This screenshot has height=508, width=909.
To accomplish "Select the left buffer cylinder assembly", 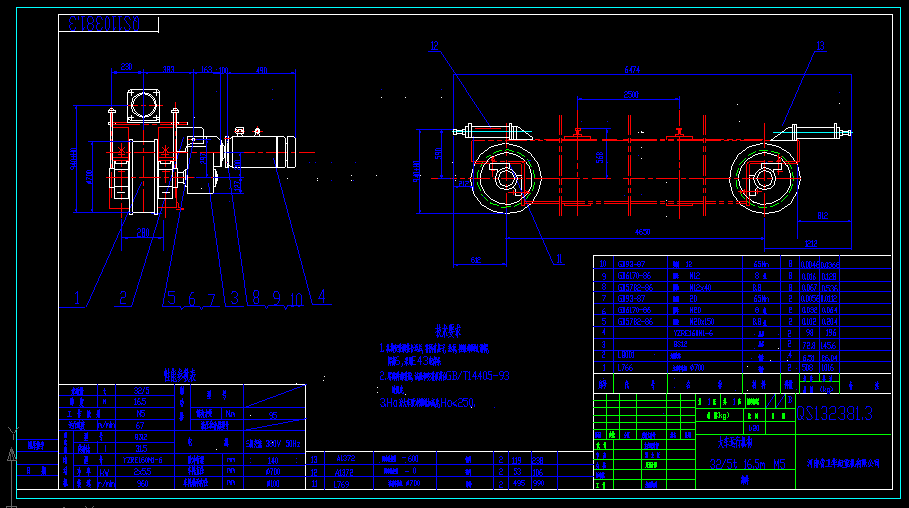I will point(490,131).
